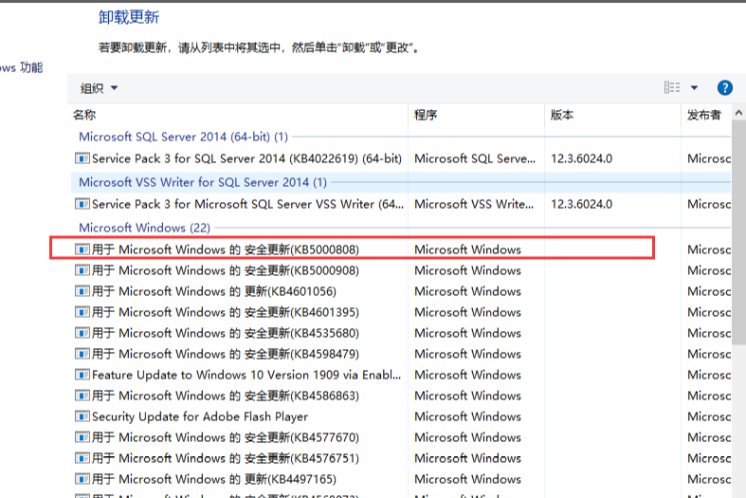Click the icon beside the KB4497165 update

point(82,478)
